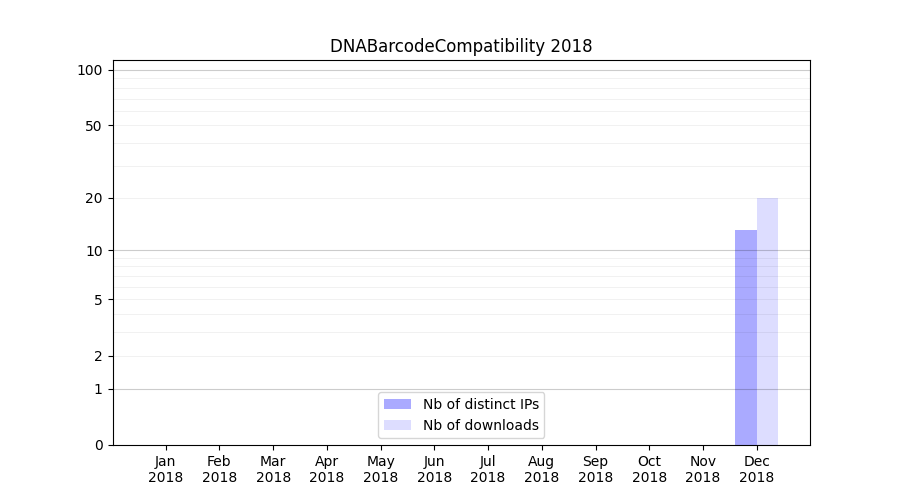Viewport: 900px width, 500px height.
Task: Click the Dec 2018 x-axis label
Action: (x=757, y=469)
